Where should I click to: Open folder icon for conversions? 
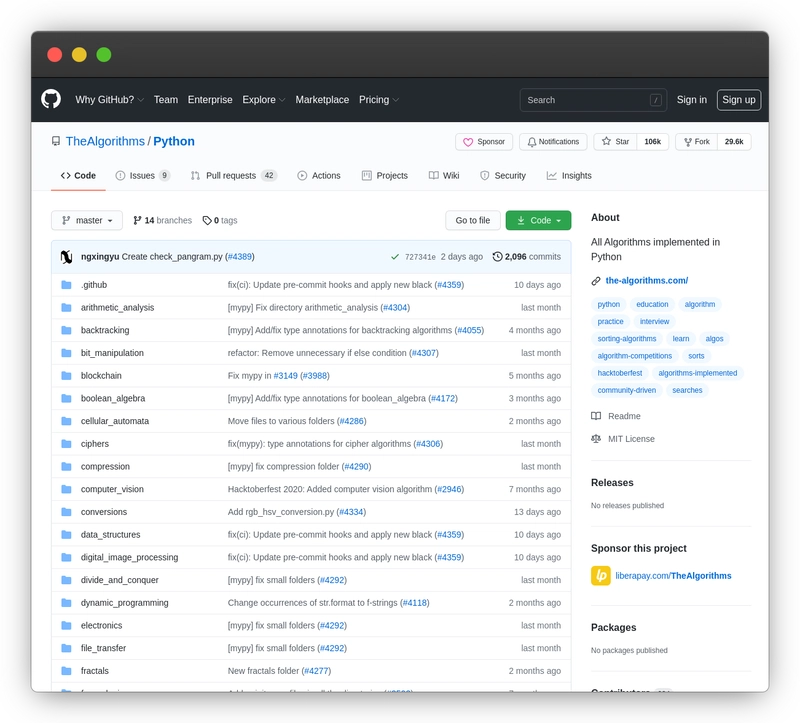[x=66, y=512]
